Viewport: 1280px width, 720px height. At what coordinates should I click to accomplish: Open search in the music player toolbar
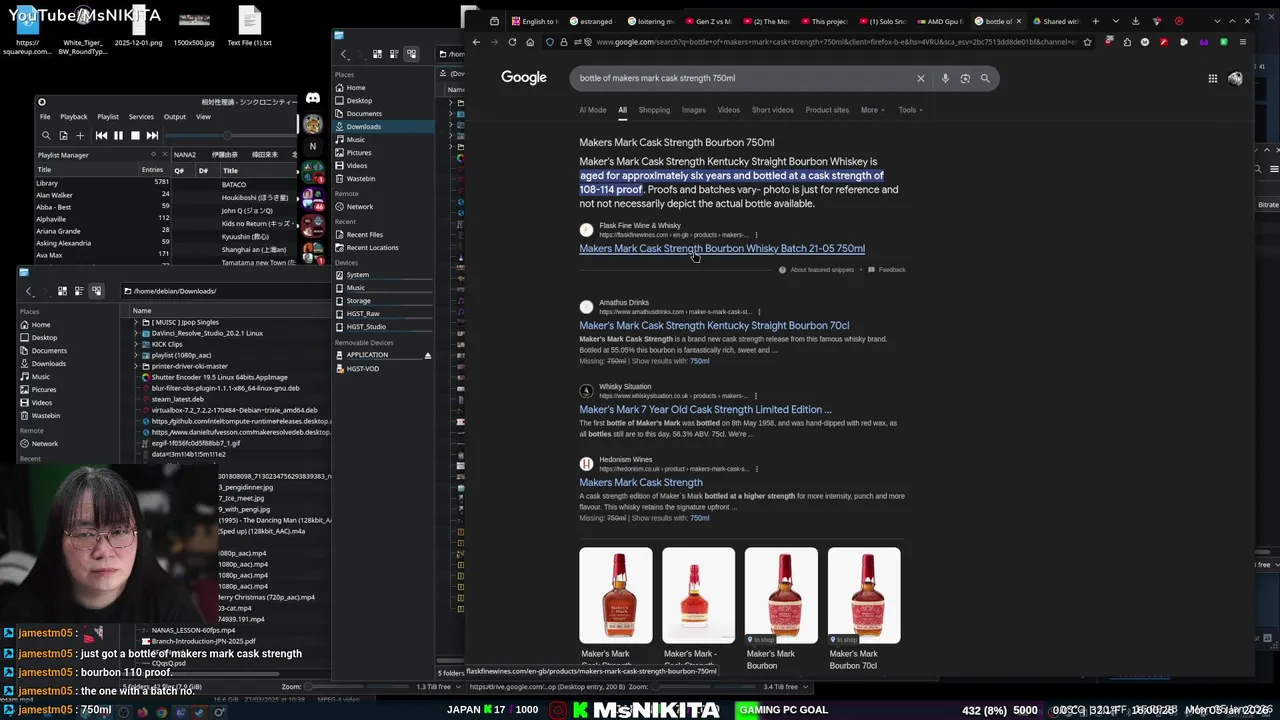tap(46, 135)
